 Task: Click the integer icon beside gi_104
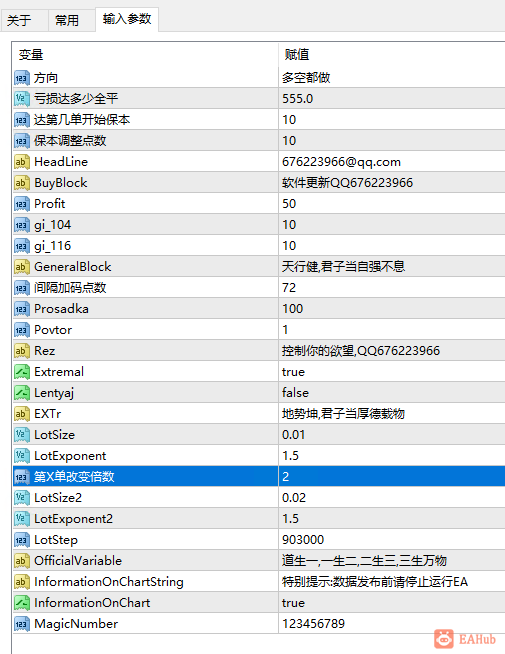[22, 224]
